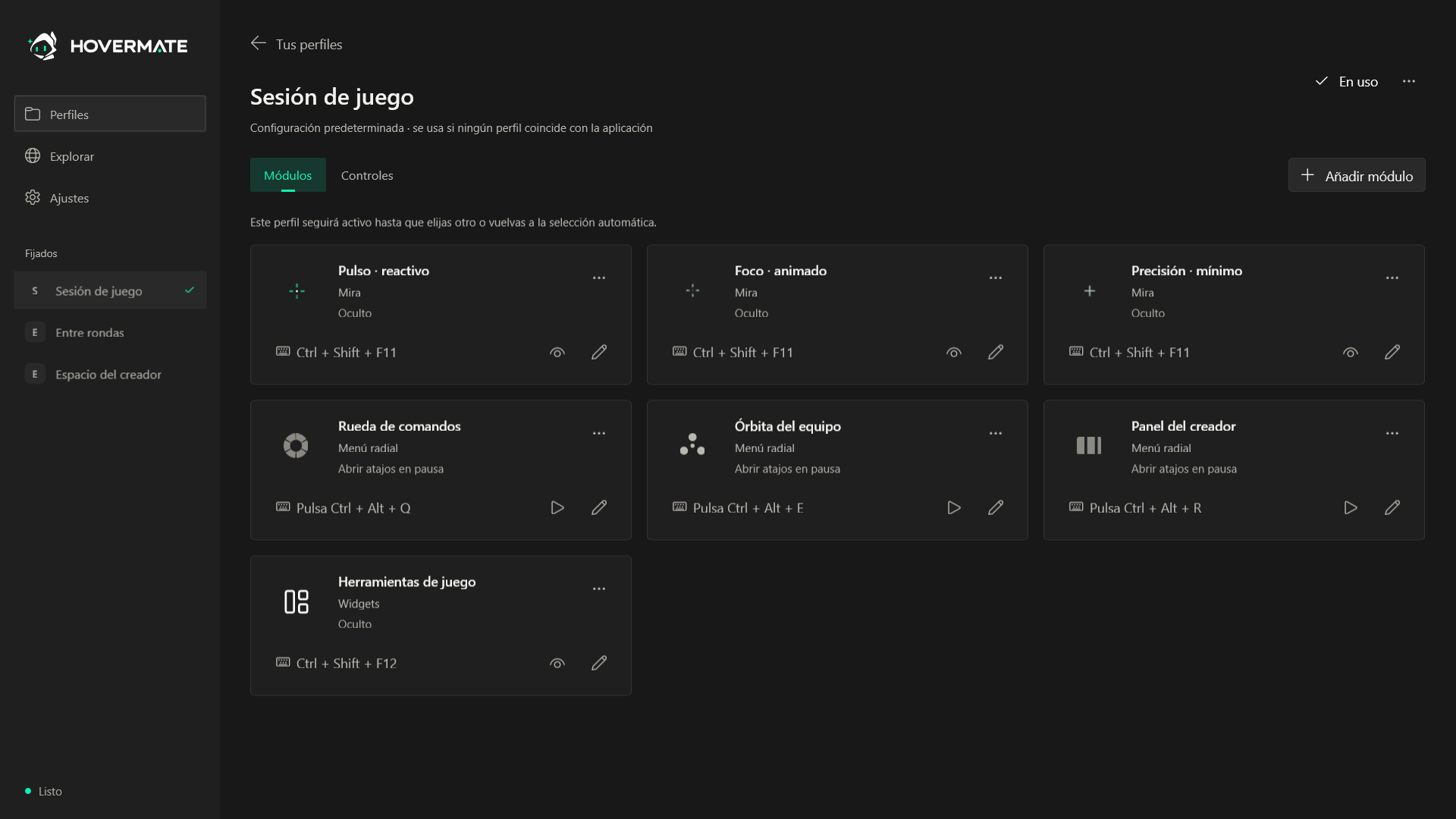Click the Foco · animado crosshair icon
The width and height of the screenshot is (1456, 819).
click(692, 290)
